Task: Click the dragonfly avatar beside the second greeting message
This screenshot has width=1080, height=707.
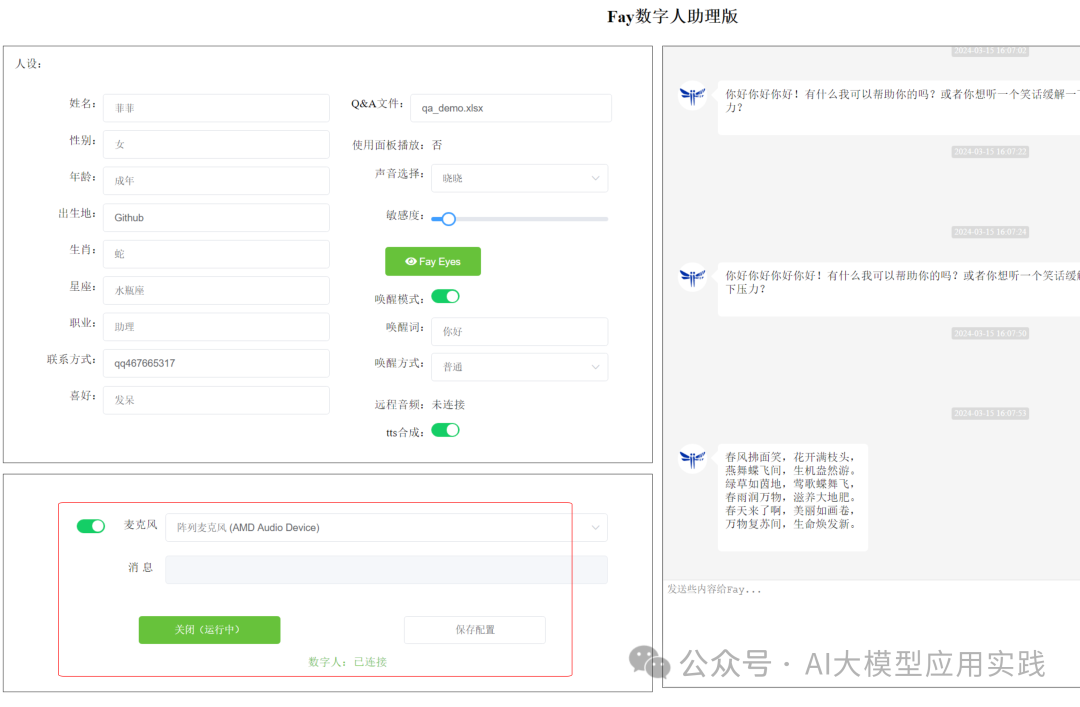Action: pos(692,277)
